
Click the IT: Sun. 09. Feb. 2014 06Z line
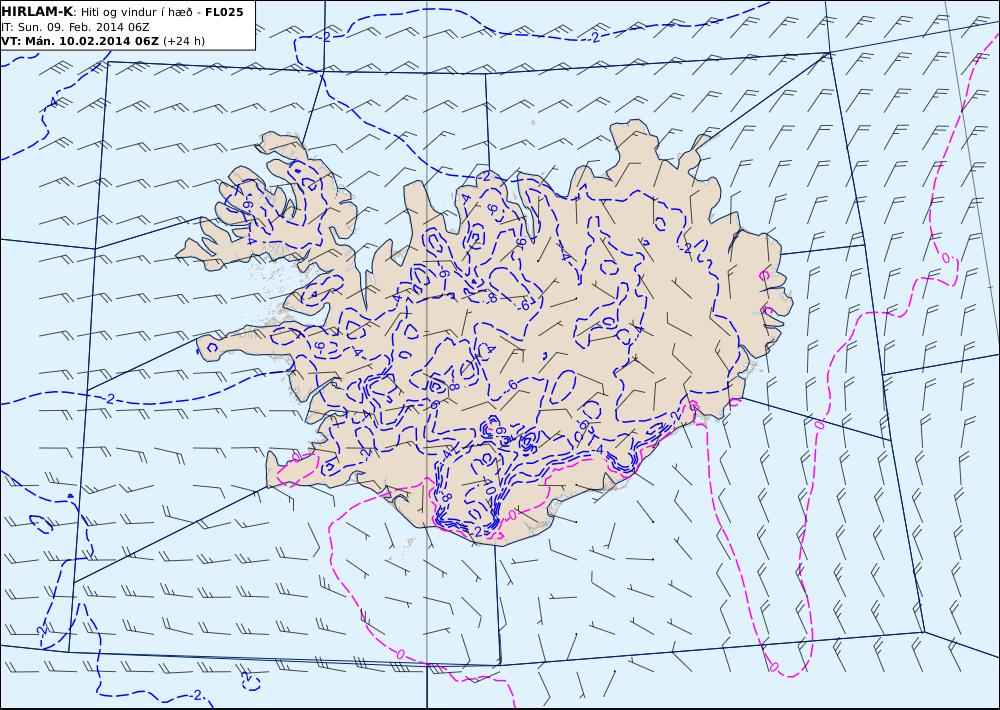tap(75, 27)
